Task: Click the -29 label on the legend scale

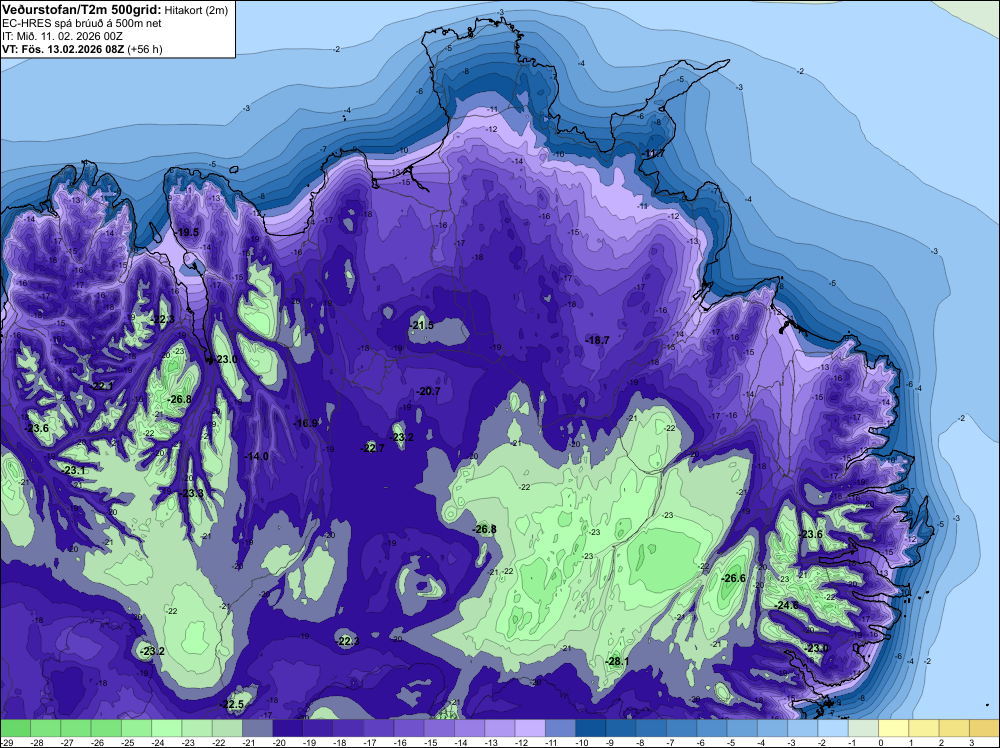Action: 6,742
